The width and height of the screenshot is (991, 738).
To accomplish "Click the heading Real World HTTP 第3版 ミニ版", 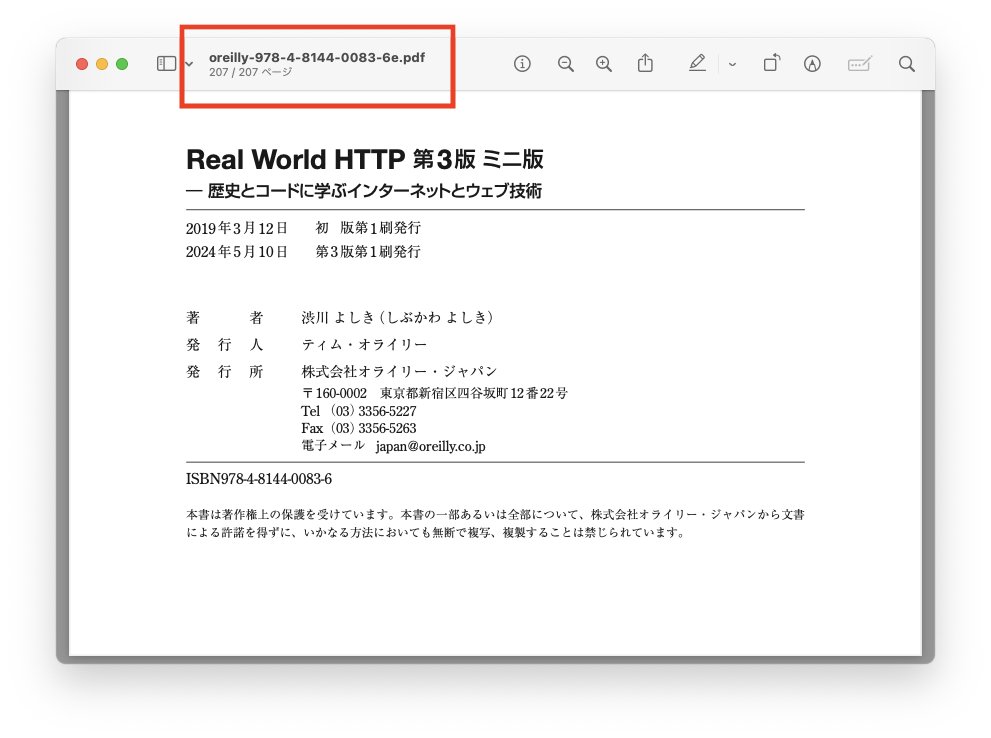I will coord(365,159).
